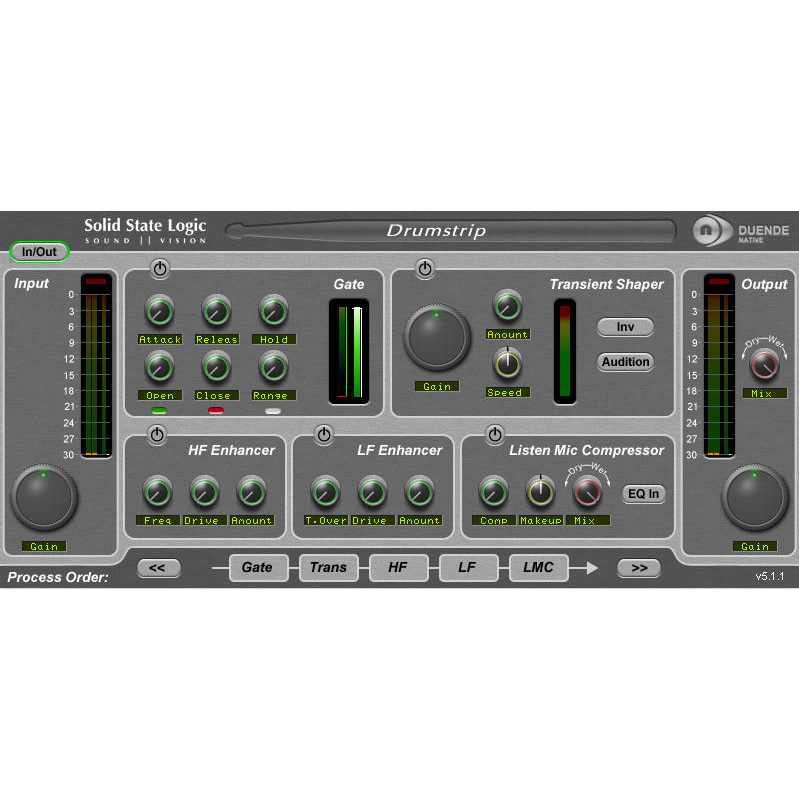This screenshot has height=799, width=799.
Task: Toggle the Gate section power button
Action: pos(160,269)
